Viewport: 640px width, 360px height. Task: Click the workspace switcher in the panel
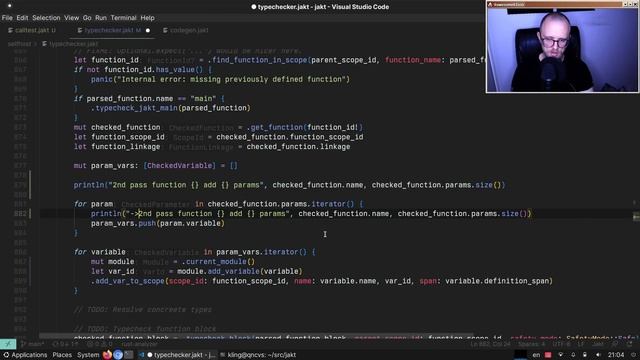coord(520,355)
